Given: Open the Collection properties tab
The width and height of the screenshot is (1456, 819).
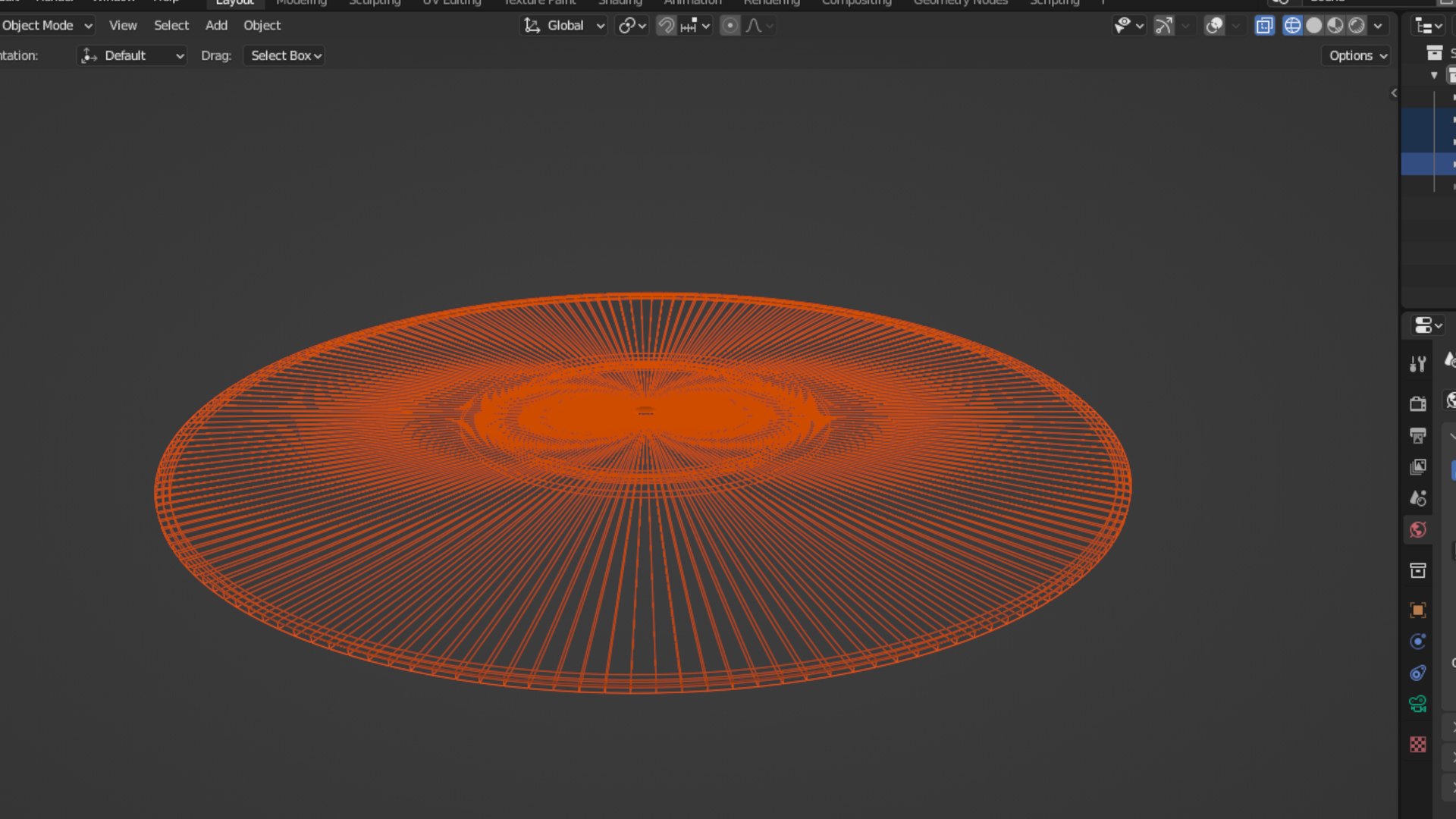Looking at the screenshot, I should coord(1417,570).
